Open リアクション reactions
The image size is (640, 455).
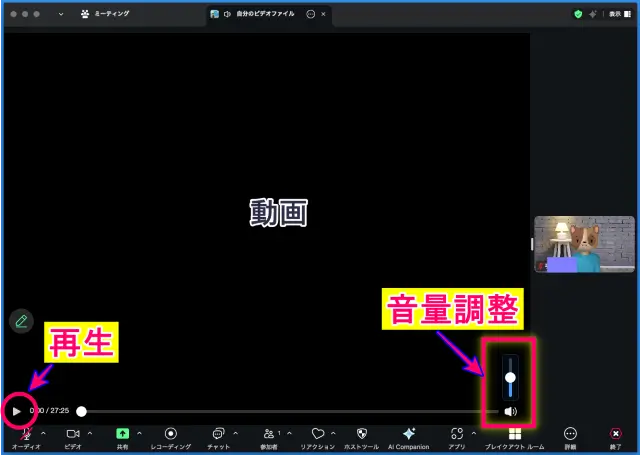pos(318,434)
